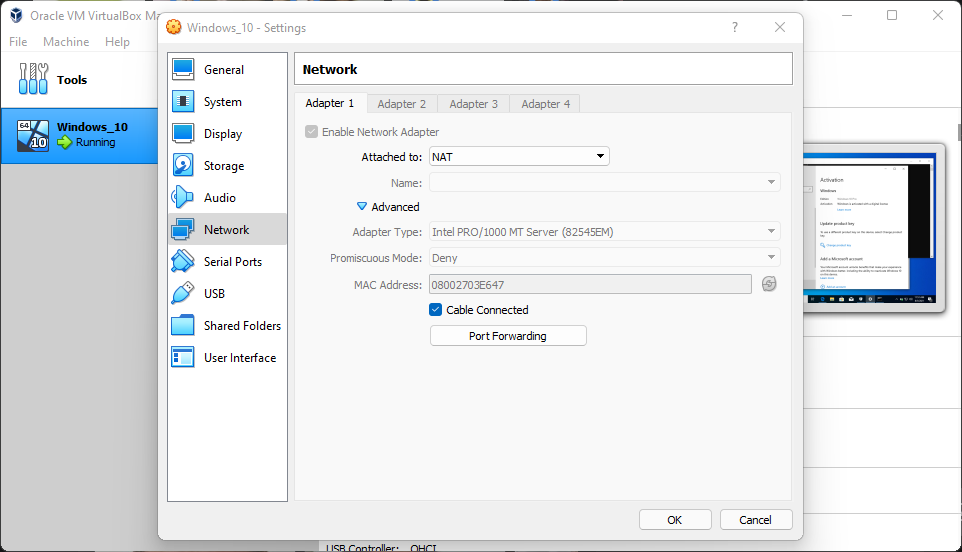Close the Settings dialog
Viewport: 962px width, 552px height.
pos(780,27)
